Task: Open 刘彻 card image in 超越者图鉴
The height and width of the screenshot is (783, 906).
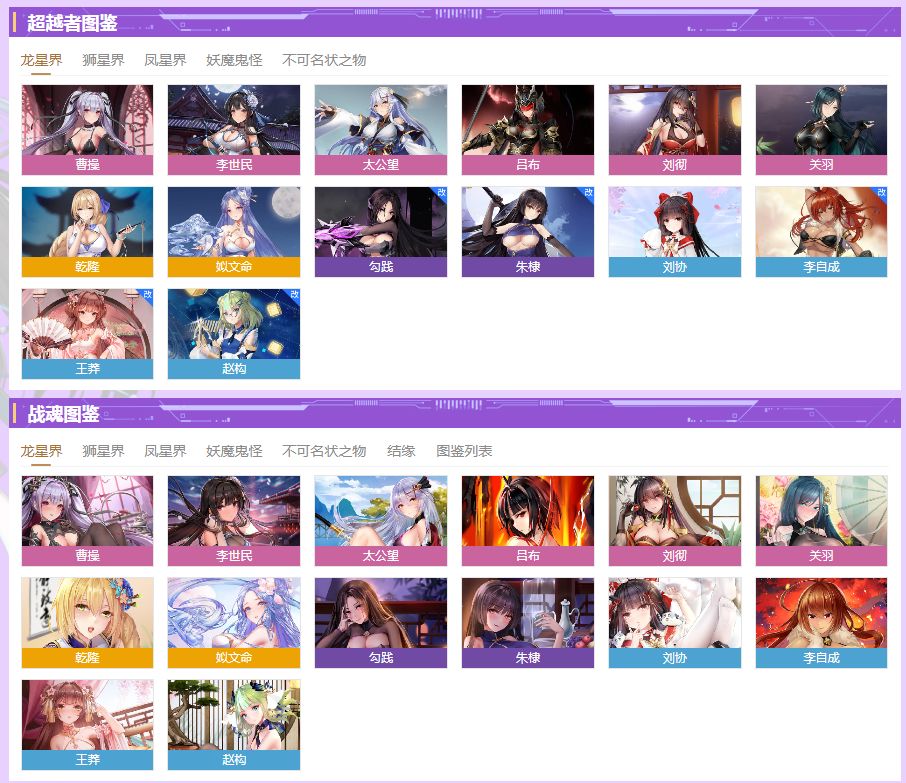Action: point(674,120)
